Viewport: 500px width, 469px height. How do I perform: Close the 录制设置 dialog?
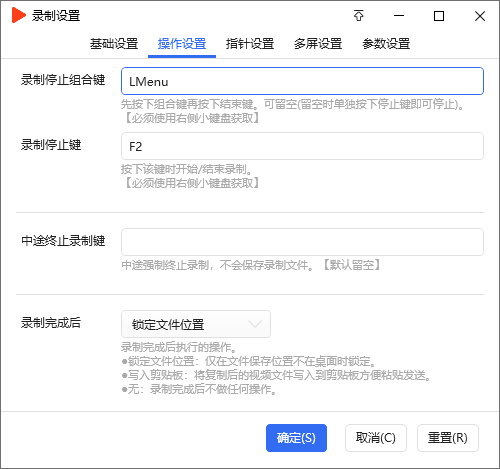[480, 16]
